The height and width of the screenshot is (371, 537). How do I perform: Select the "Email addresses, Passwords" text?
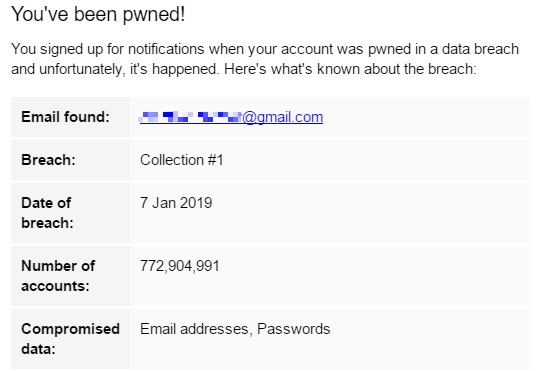(x=235, y=329)
